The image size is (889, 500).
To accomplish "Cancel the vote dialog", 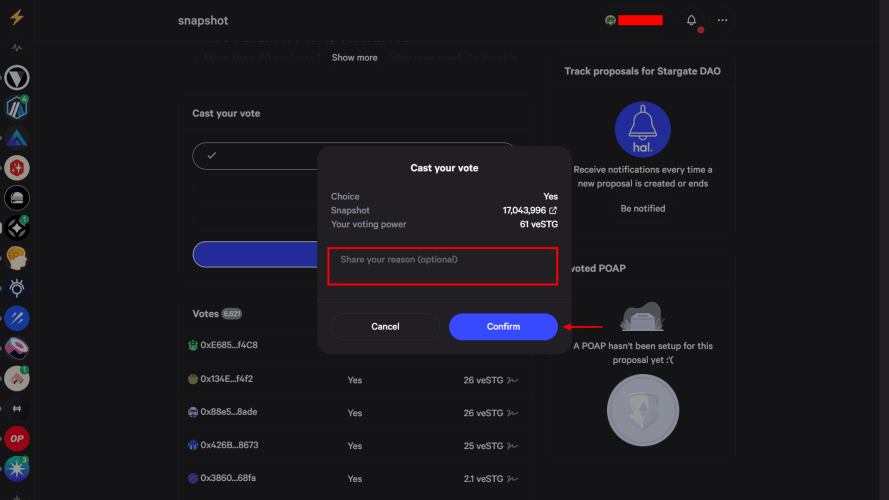I will [385, 327].
